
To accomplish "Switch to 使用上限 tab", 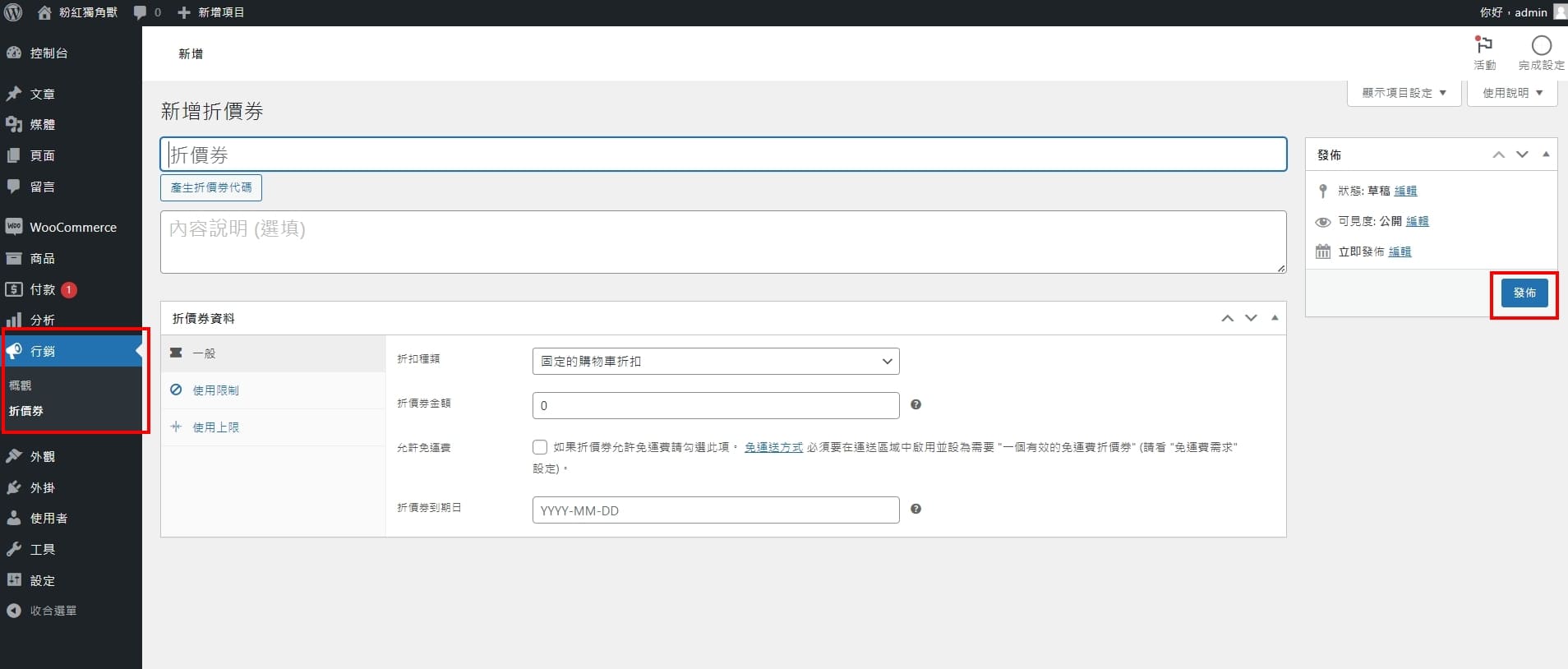I will pos(273,427).
